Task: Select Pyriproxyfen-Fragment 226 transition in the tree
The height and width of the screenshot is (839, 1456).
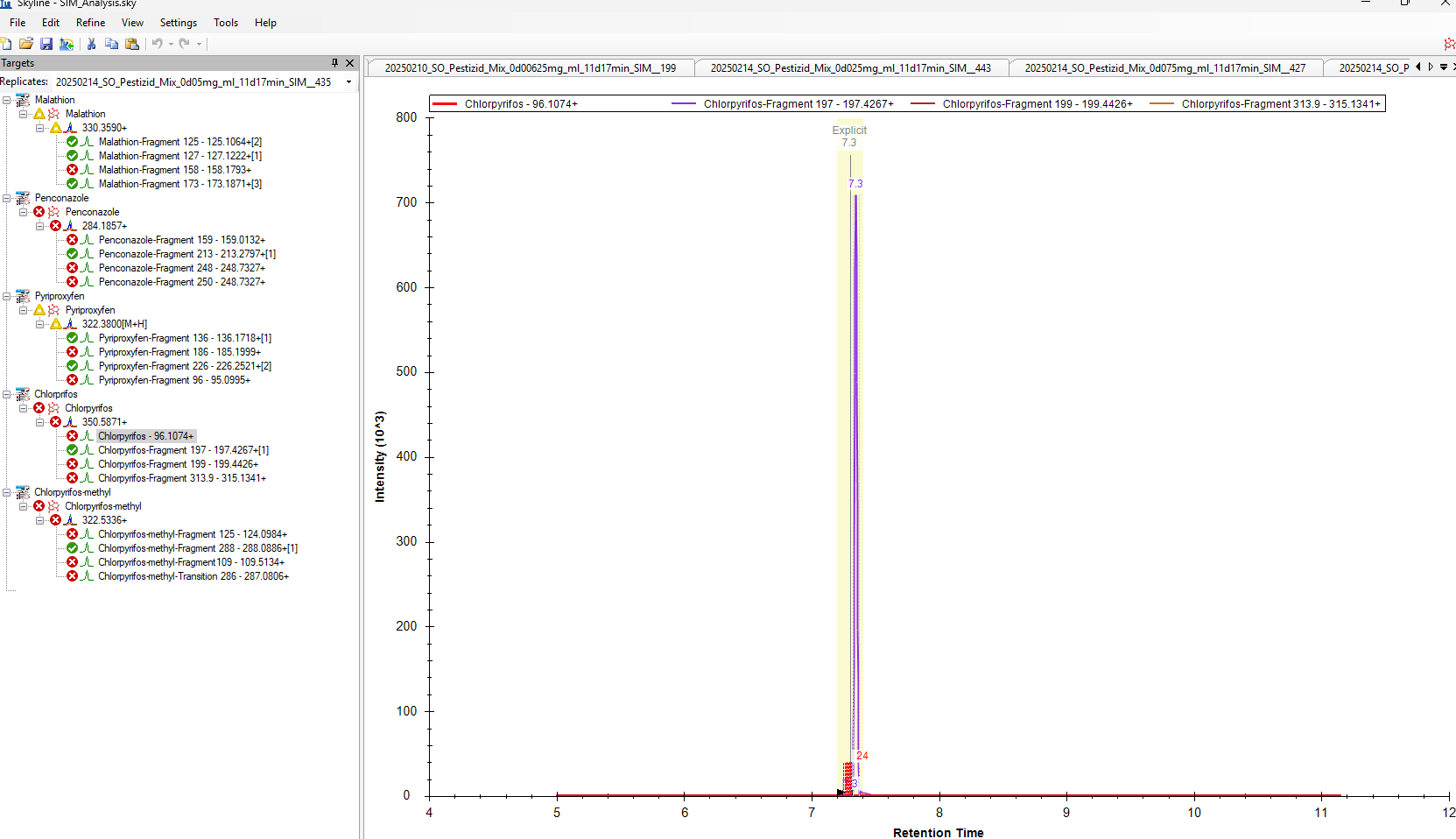Action: pyautogui.click(x=185, y=366)
